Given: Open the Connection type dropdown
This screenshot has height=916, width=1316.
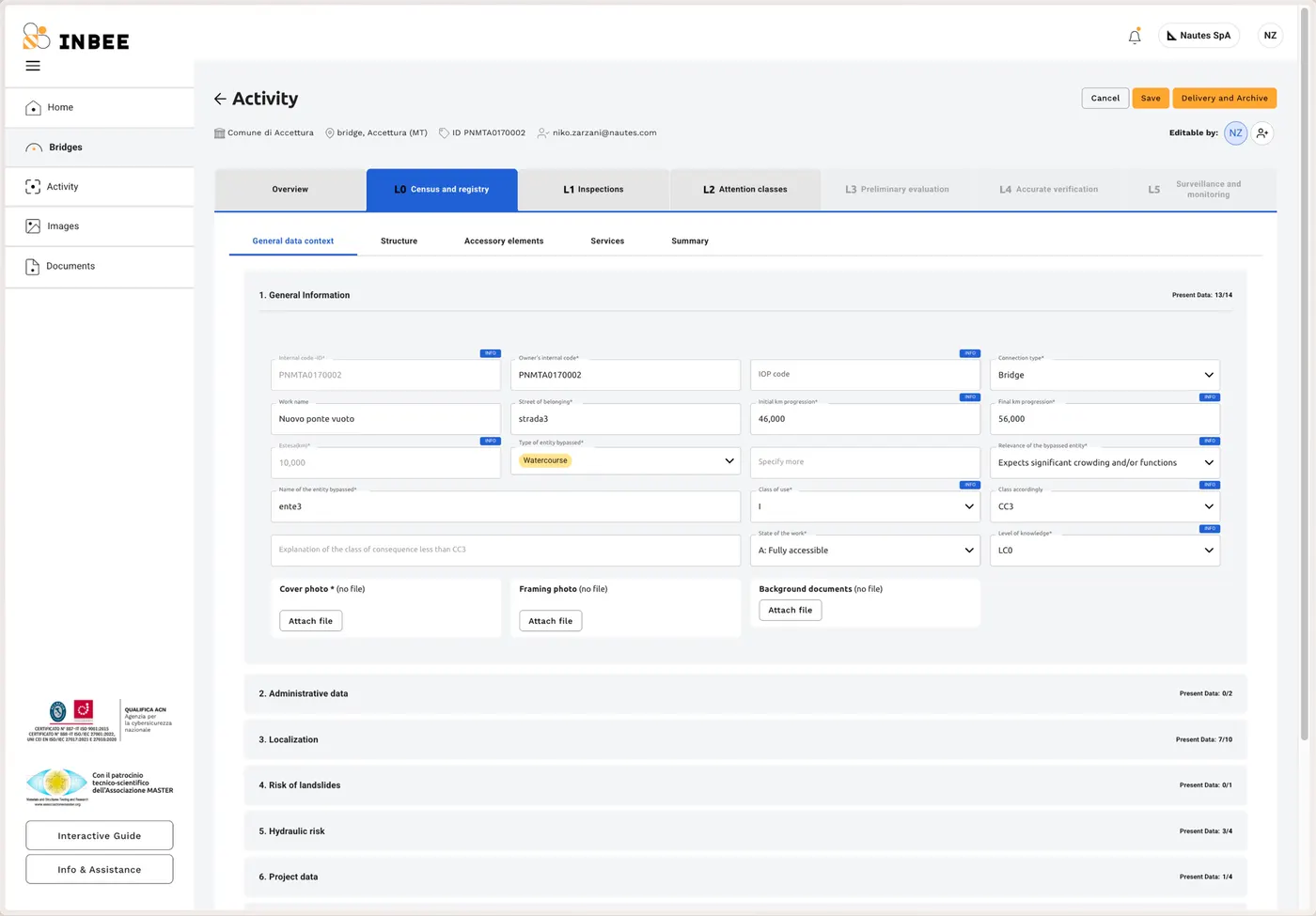Looking at the screenshot, I should (x=1104, y=375).
